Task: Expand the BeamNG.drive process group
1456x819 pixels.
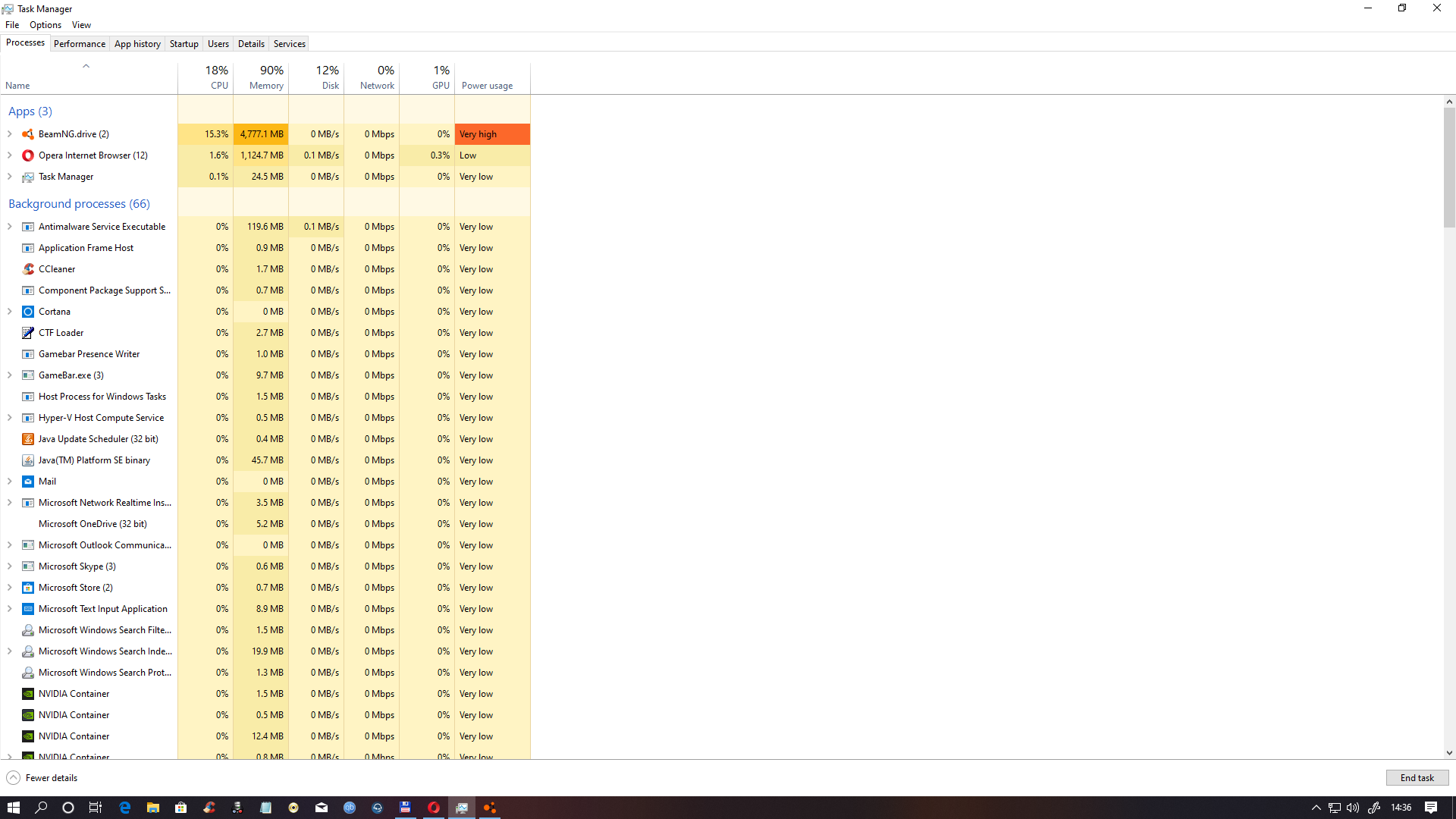Action: click(10, 134)
